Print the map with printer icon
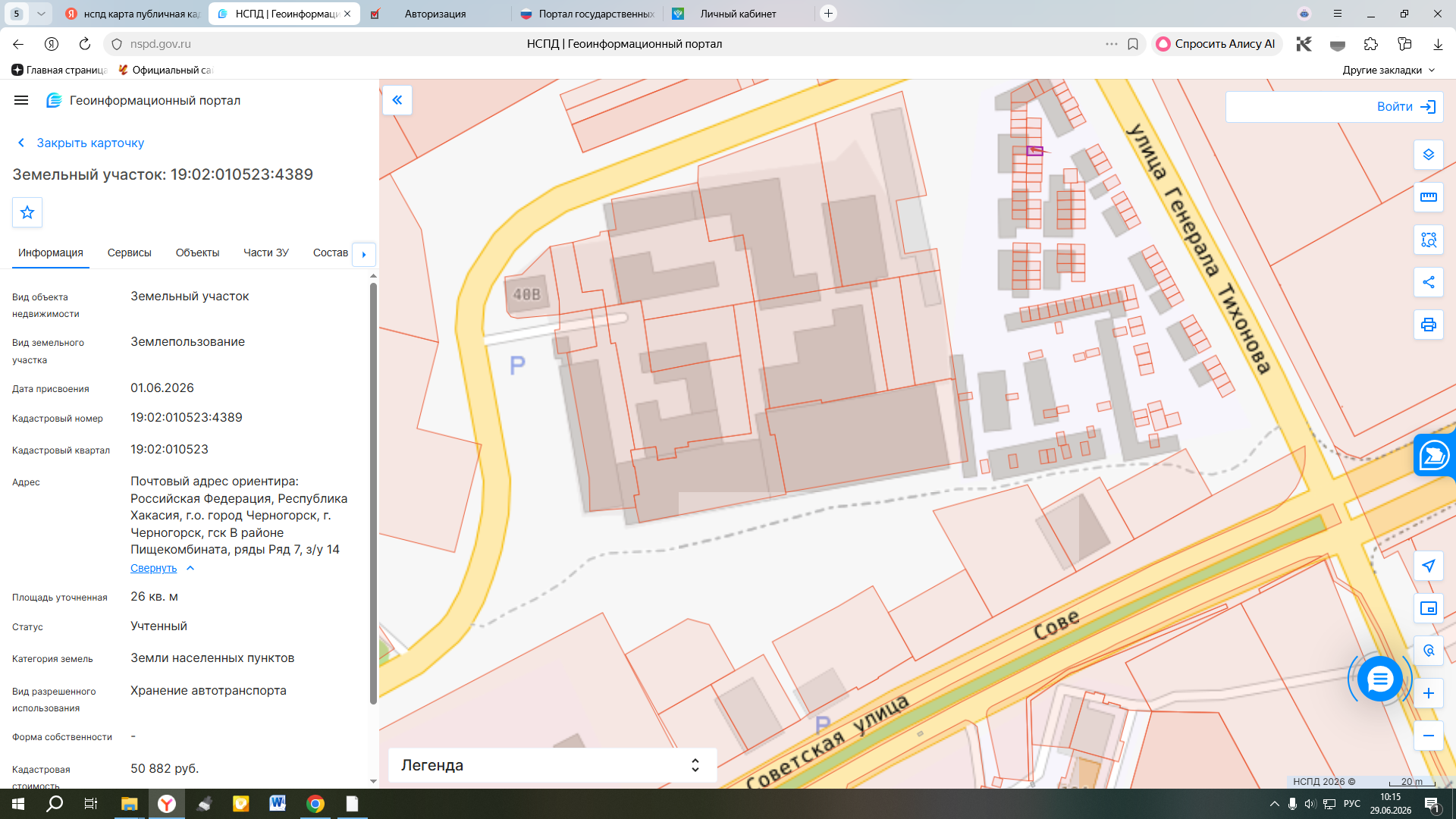The height and width of the screenshot is (819, 1456). (1429, 325)
